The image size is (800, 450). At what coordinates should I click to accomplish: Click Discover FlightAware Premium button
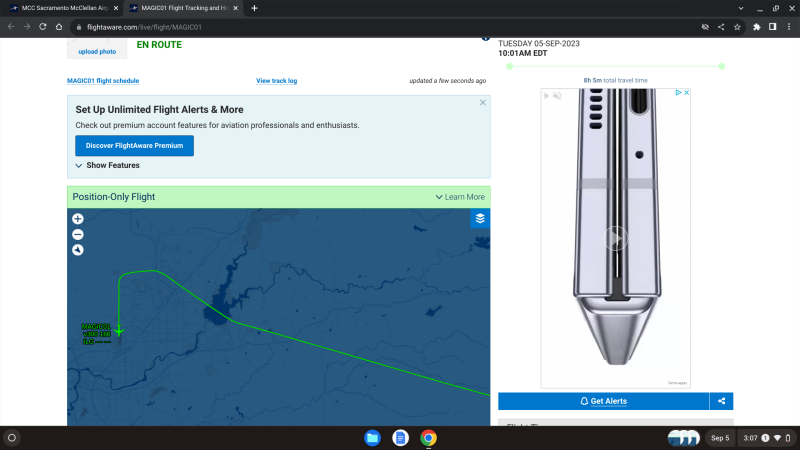[134, 145]
